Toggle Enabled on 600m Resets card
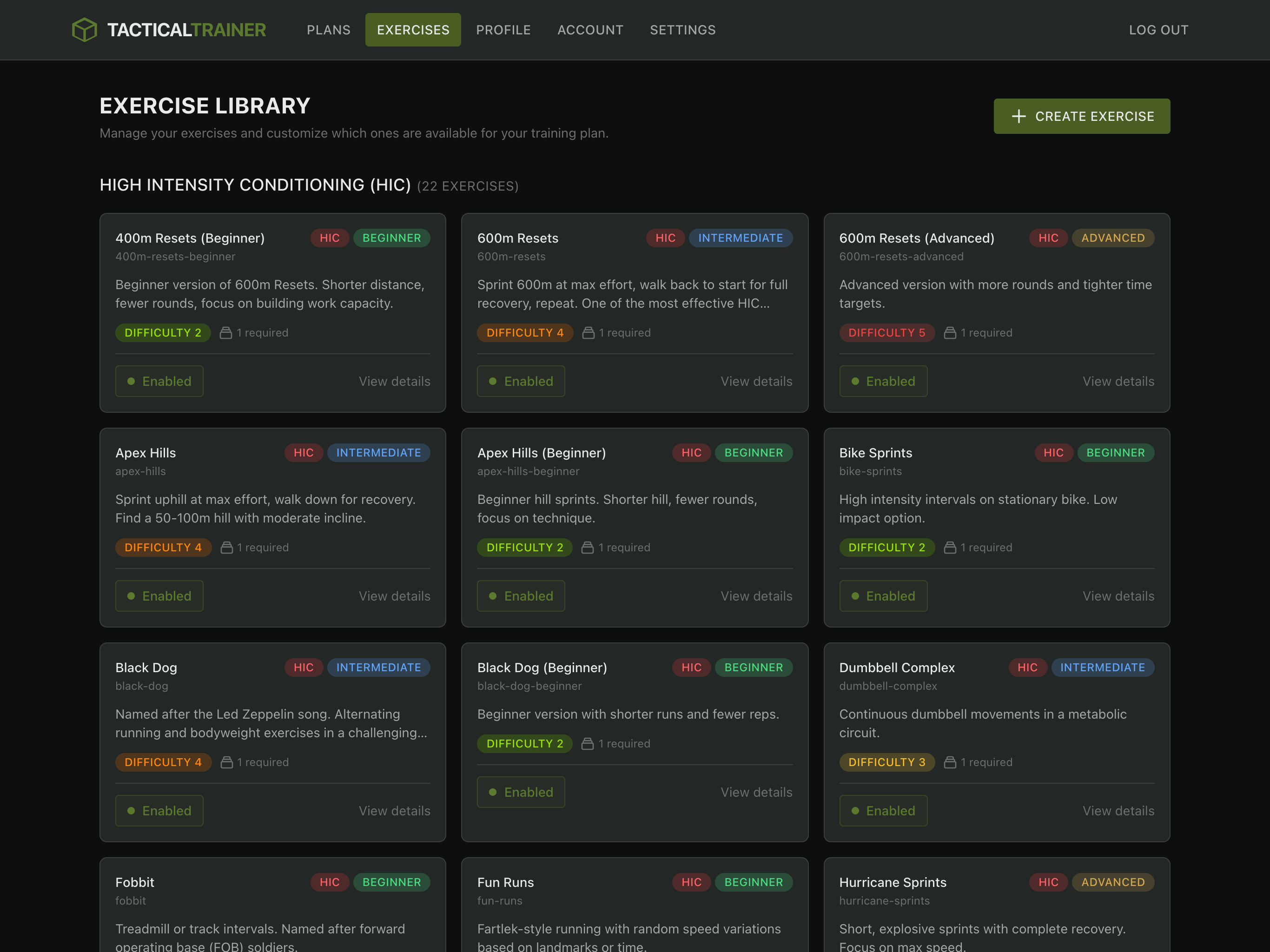The width and height of the screenshot is (1270, 952). coord(521,381)
